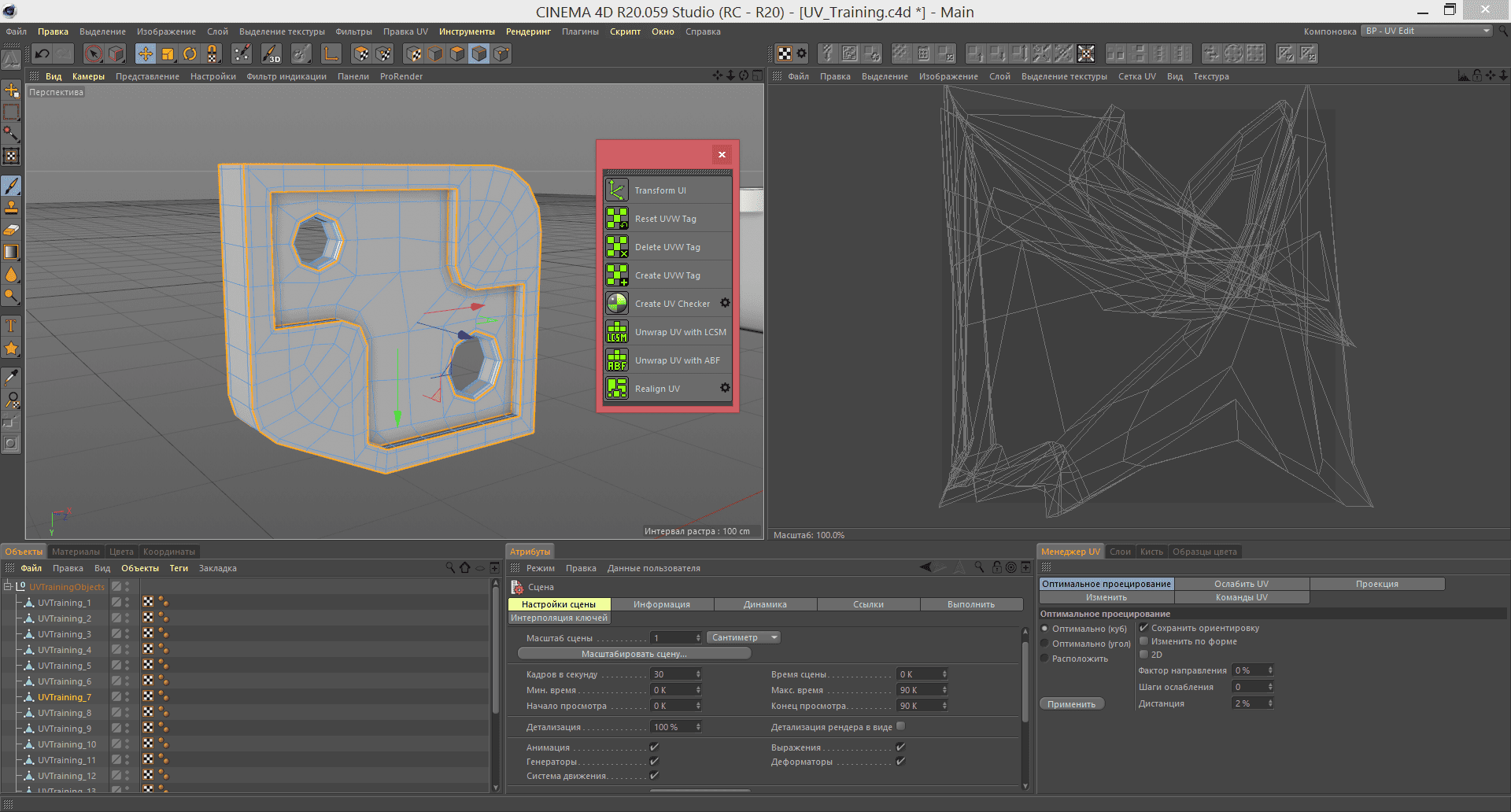Click Create UVW Tag entry
Viewport: 1511px width, 812px height.
667,275
